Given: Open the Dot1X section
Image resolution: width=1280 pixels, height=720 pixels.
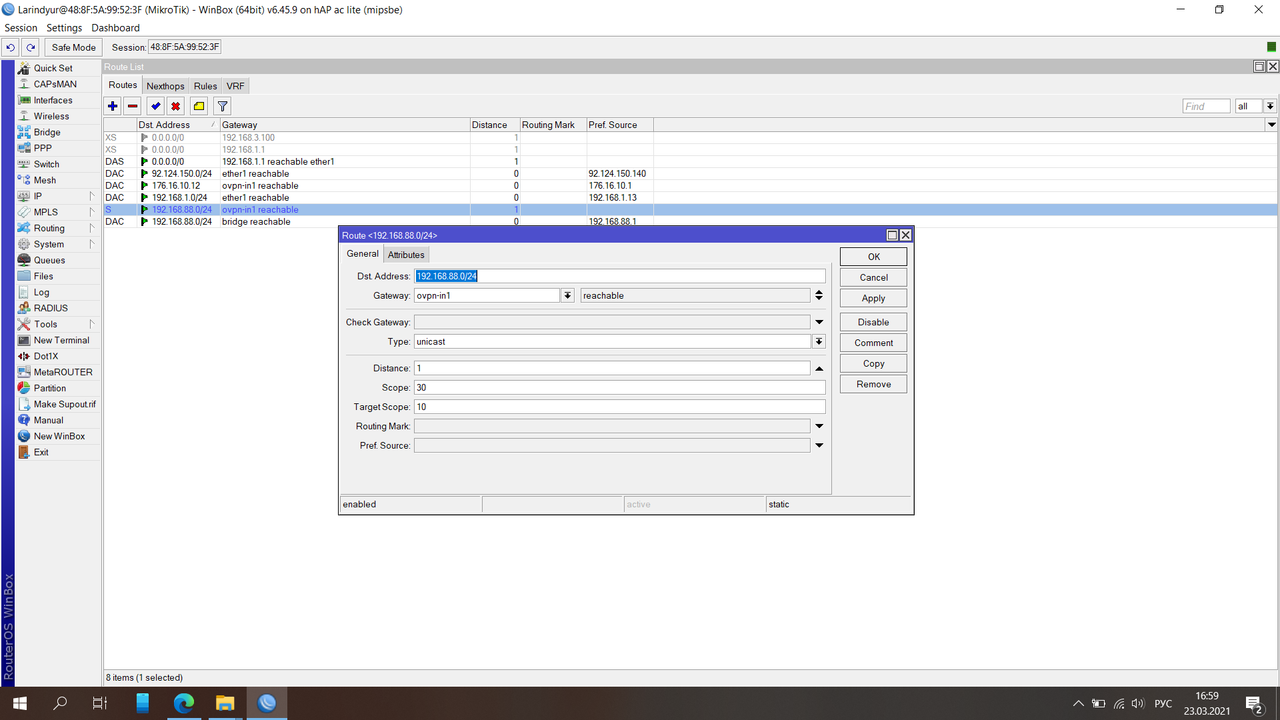Looking at the screenshot, I should [46, 356].
